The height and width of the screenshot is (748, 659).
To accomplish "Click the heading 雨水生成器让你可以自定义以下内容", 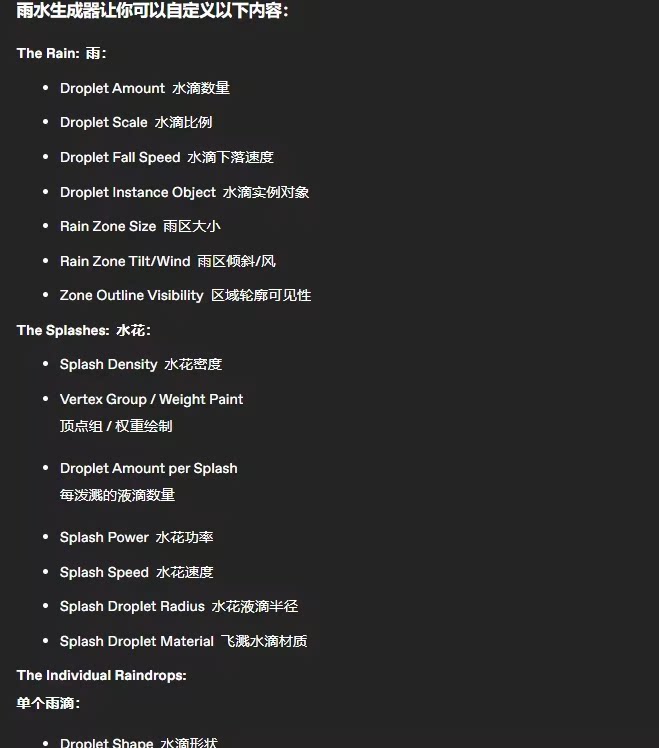I will [152, 12].
